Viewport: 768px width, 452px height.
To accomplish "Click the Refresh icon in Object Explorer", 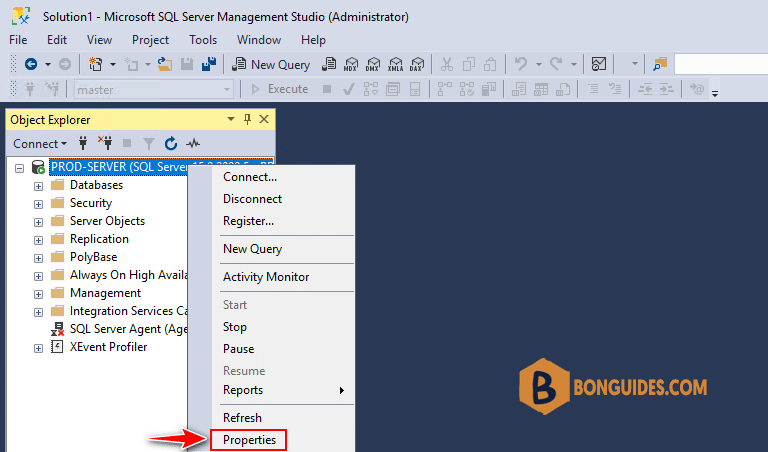I will [170, 143].
